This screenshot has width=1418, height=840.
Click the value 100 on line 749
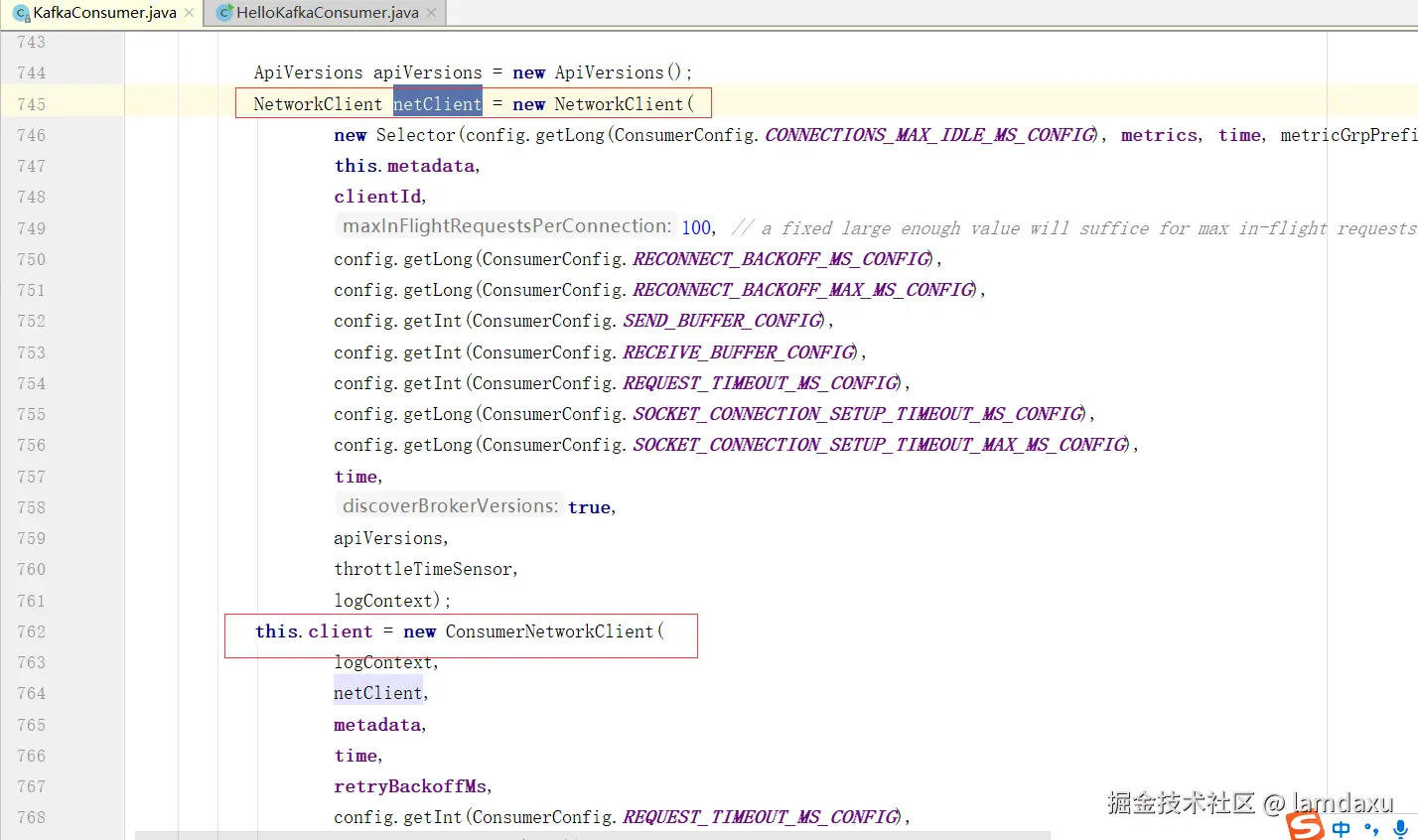(x=696, y=227)
